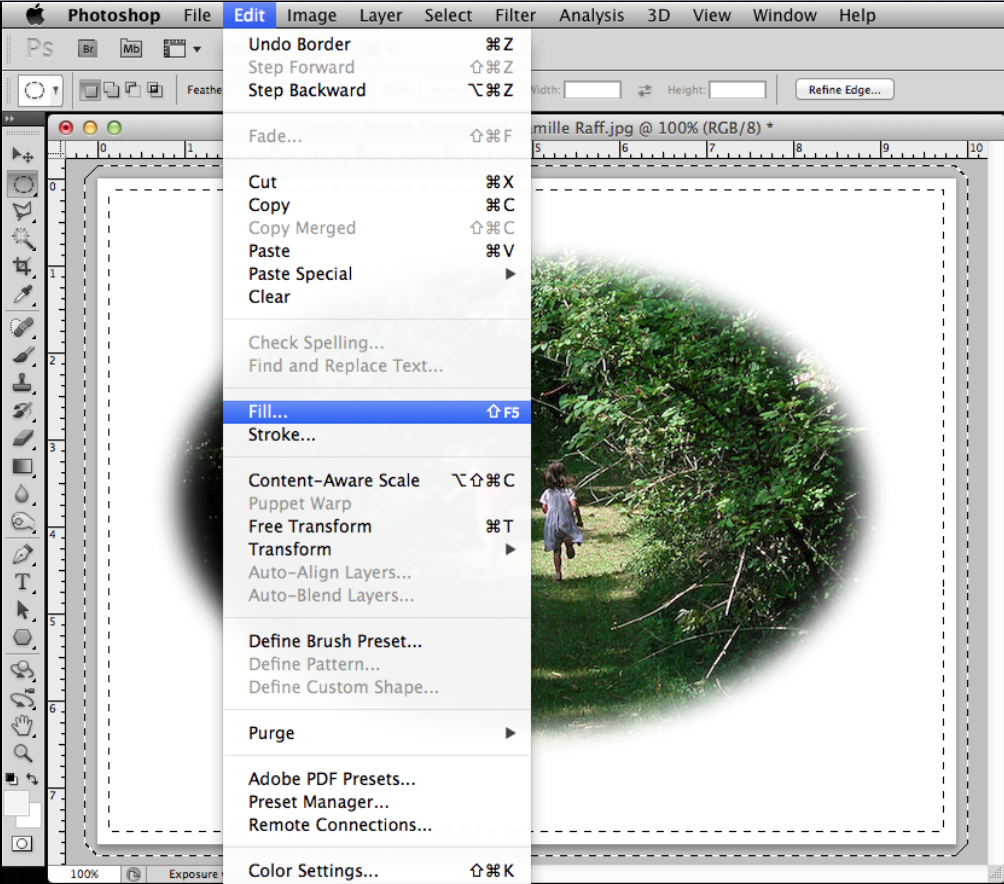Screen dimensions: 1004x884
Task: Enable New Selection mode in options bar
Action: [91, 90]
